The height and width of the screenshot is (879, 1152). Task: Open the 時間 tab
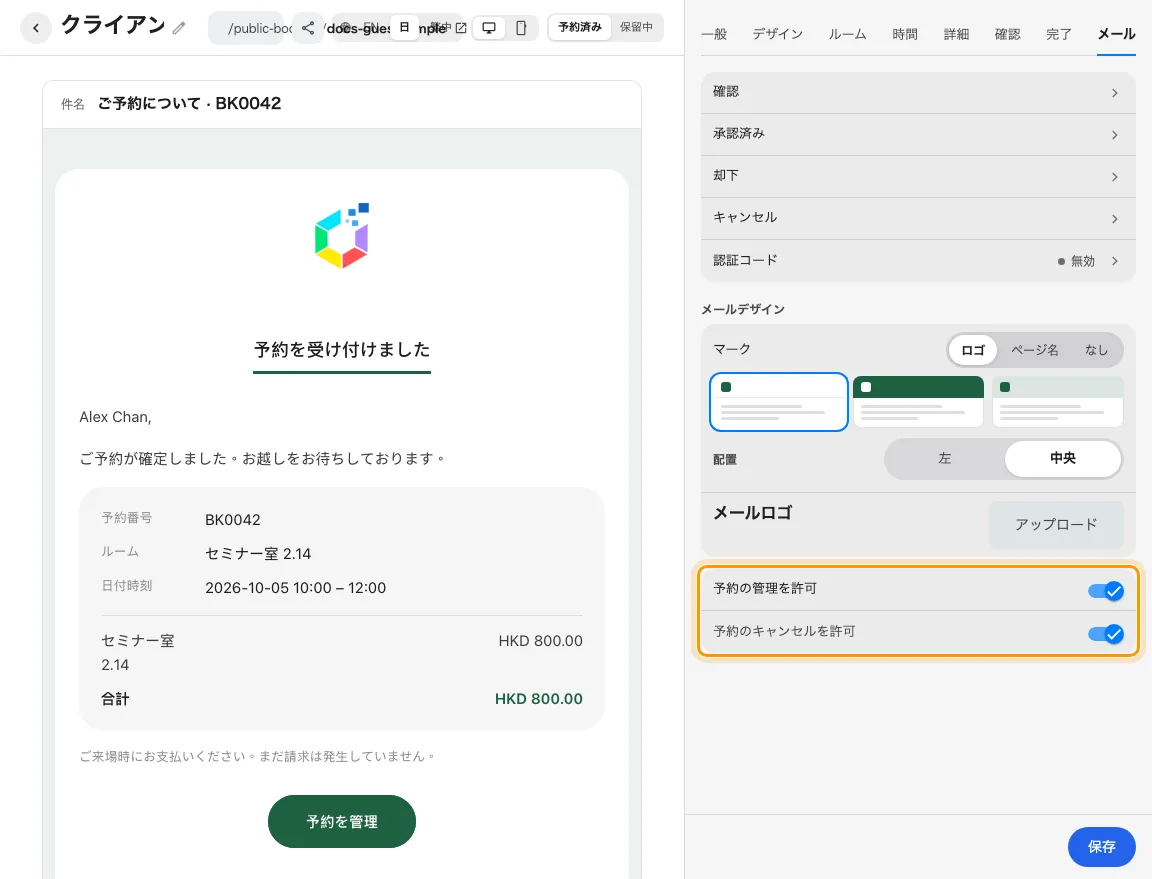click(x=904, y=34)
